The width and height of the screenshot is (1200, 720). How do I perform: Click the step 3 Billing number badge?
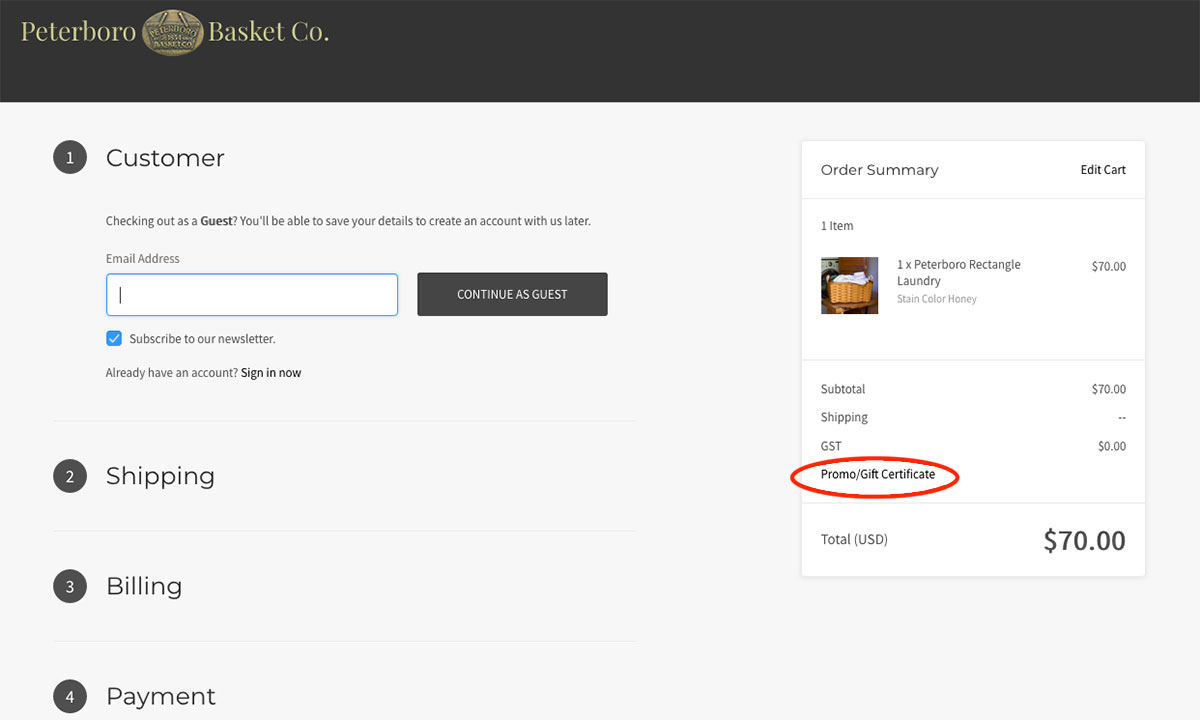pos(70,586)
